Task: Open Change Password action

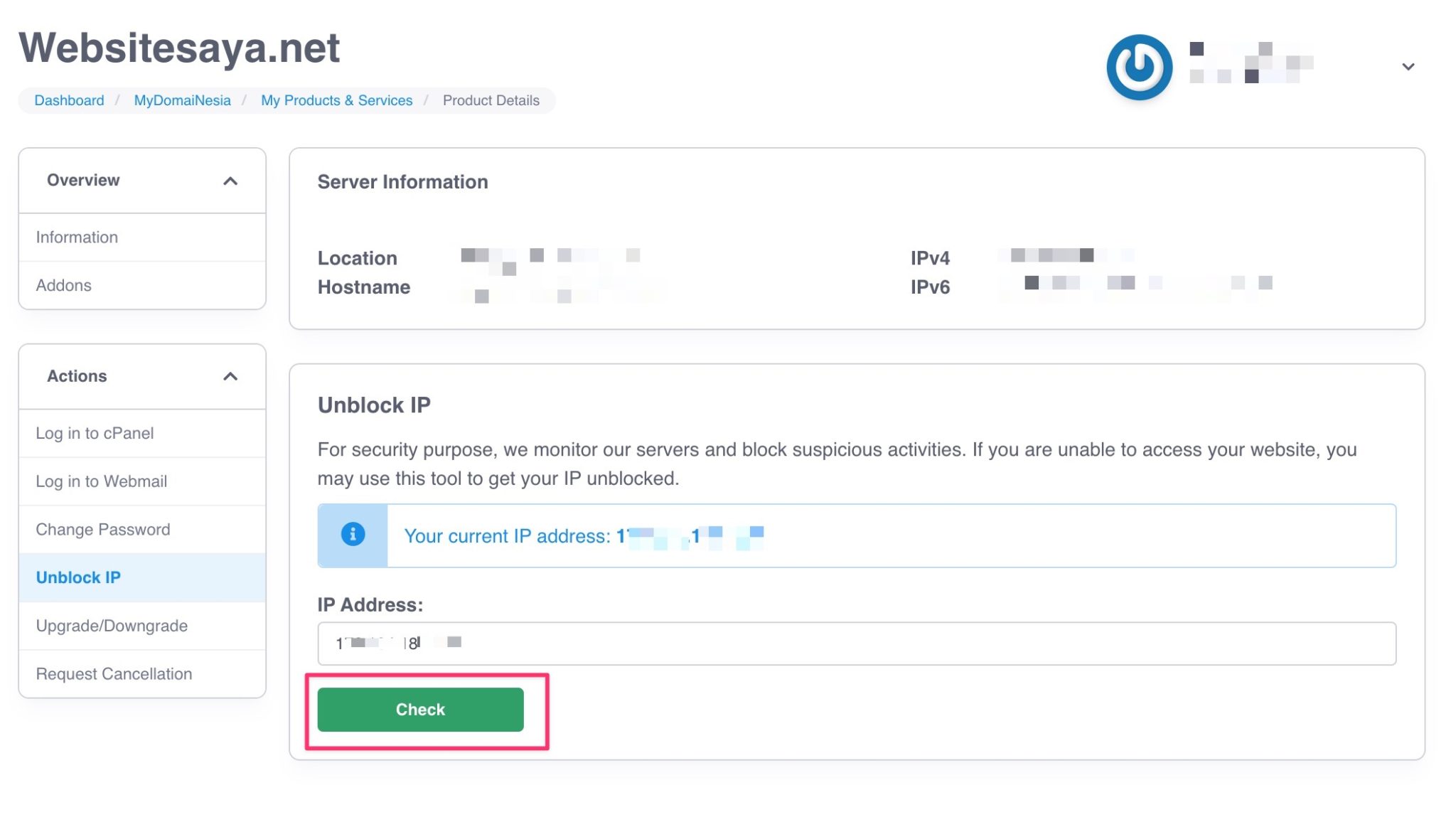Action: tap(103, 529)
